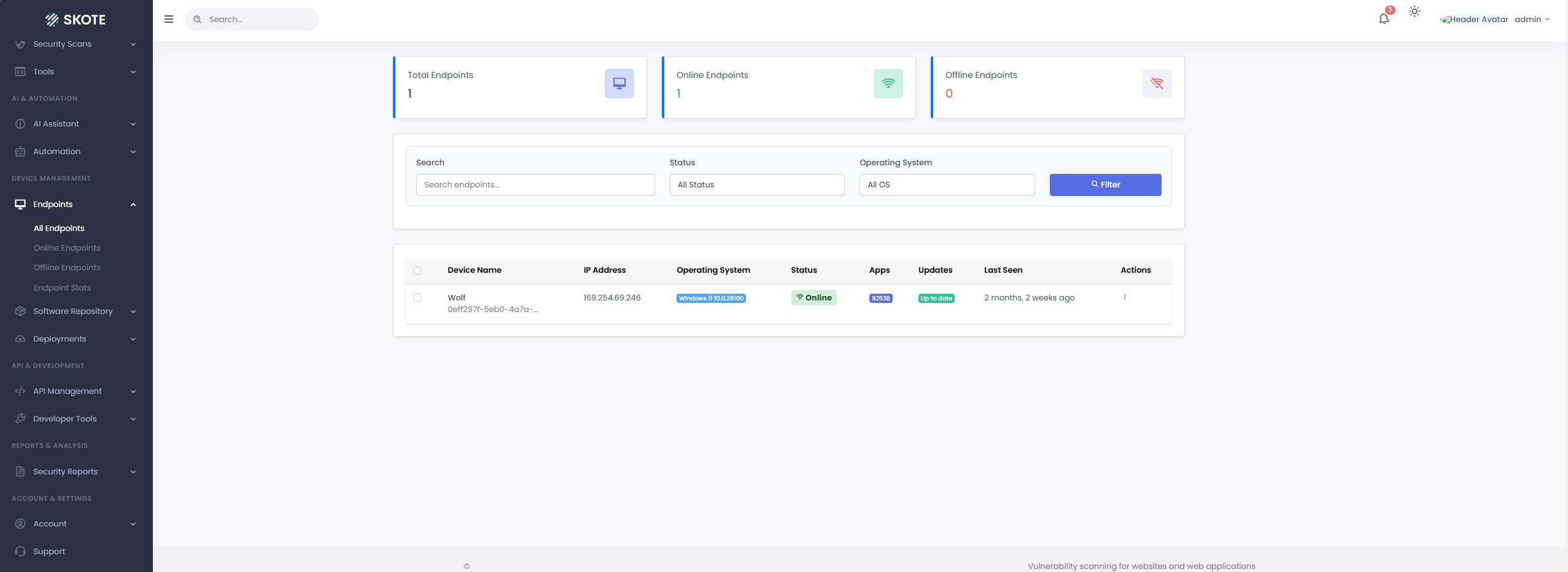The width and height of the screenshot is (1568, 572).
Task: Open the admin user dropdown
Action: (x=1531, y=20)
